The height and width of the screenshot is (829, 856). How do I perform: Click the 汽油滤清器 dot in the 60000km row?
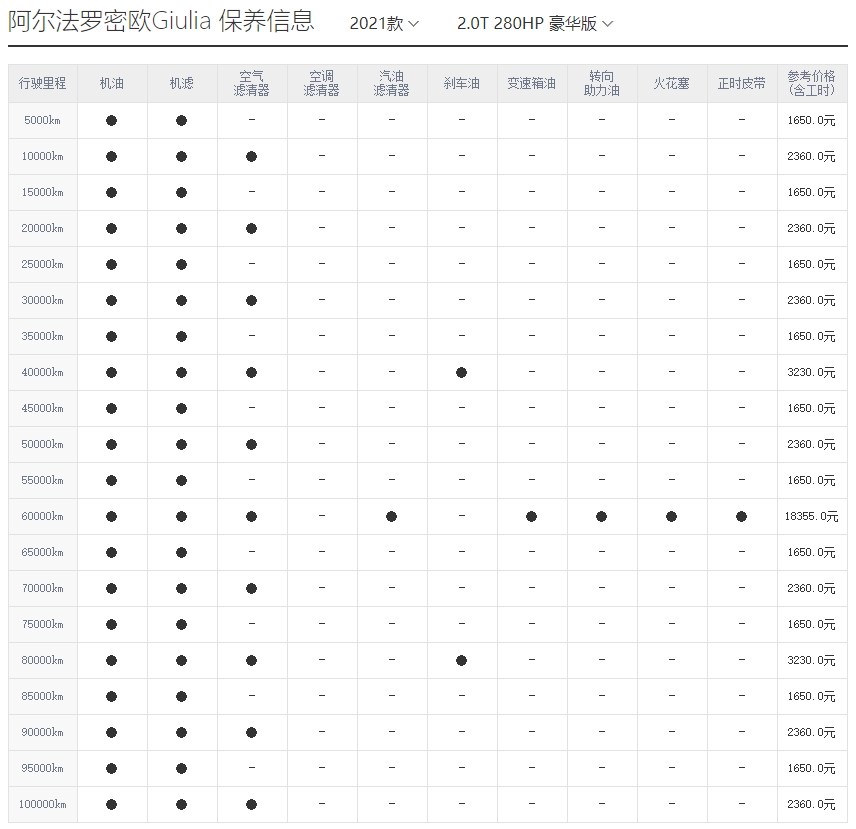(x=391, y=517)
